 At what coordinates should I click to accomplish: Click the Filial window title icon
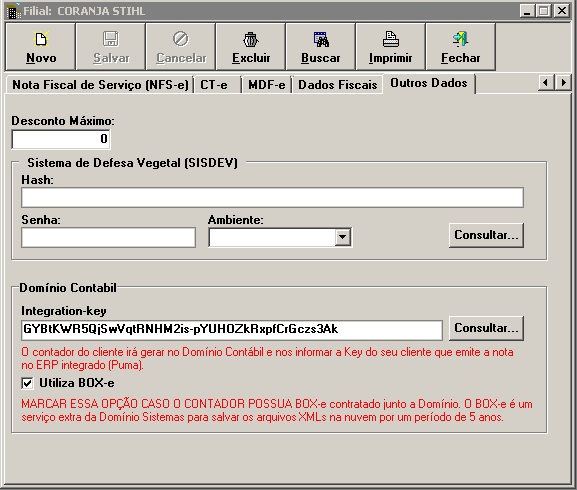14,11
